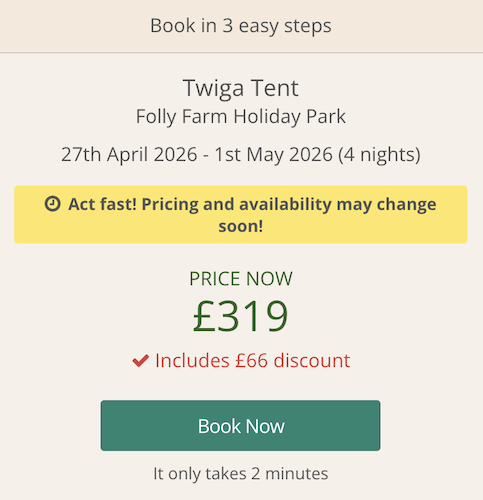This screenshot has width=483, height=500.
Task: Click the Act fast yellow banner
Action: pos(241,214)
